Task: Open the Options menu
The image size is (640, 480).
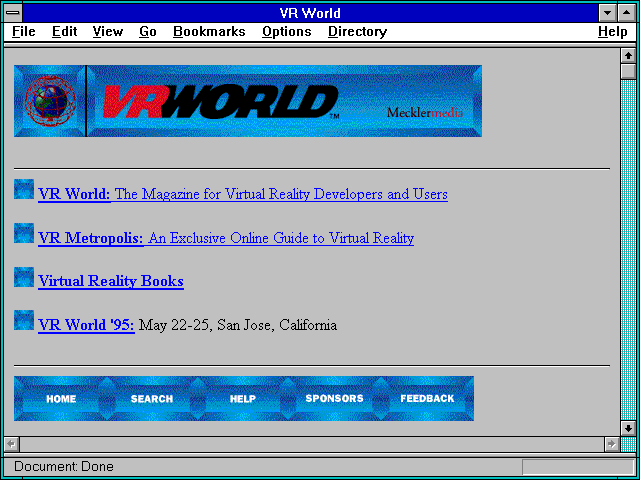Action: tap(287, 32)
